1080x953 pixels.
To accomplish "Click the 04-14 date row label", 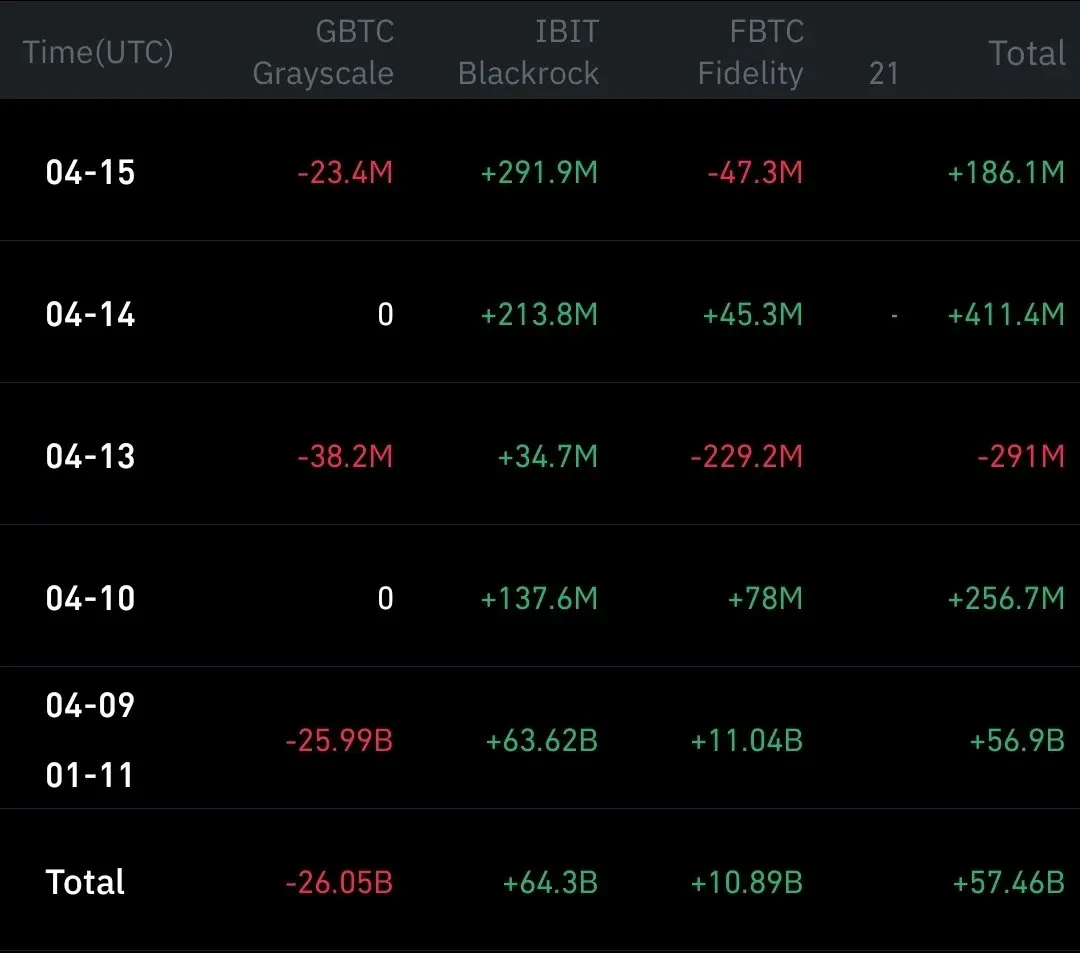I will (x=90, y=315).
